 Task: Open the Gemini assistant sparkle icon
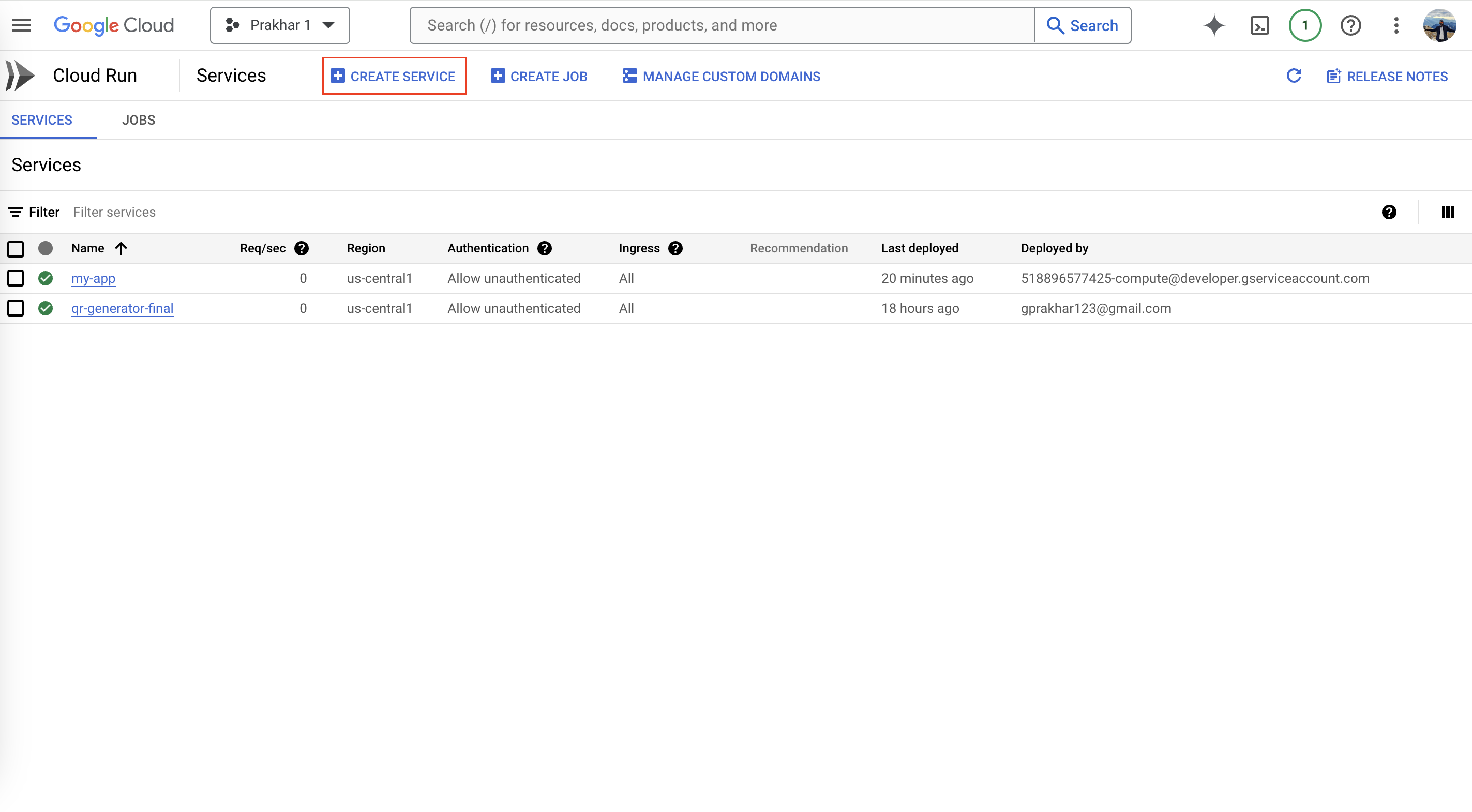click(x=1214, y=25)
